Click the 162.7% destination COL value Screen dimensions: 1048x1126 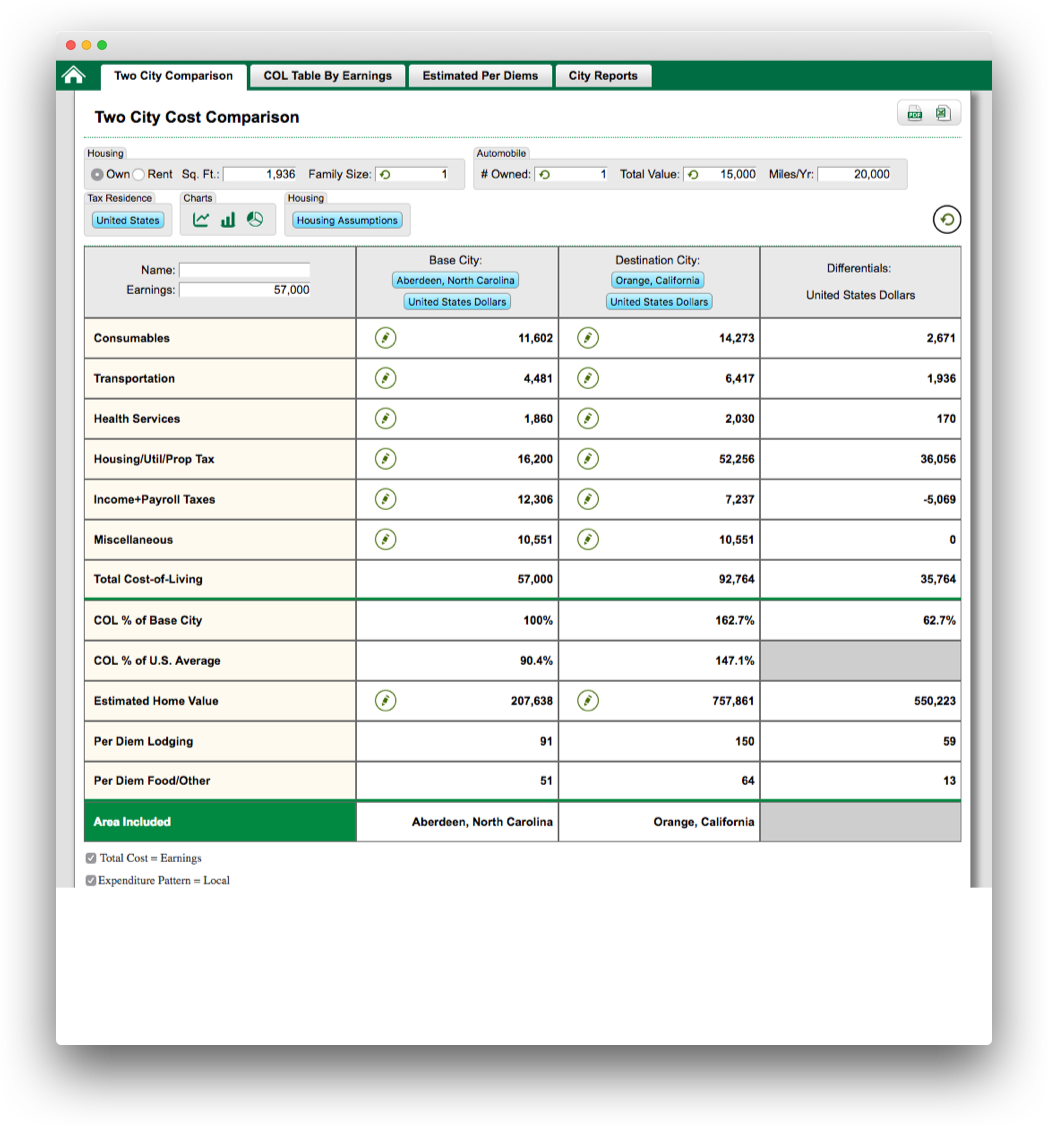[735, 620]
